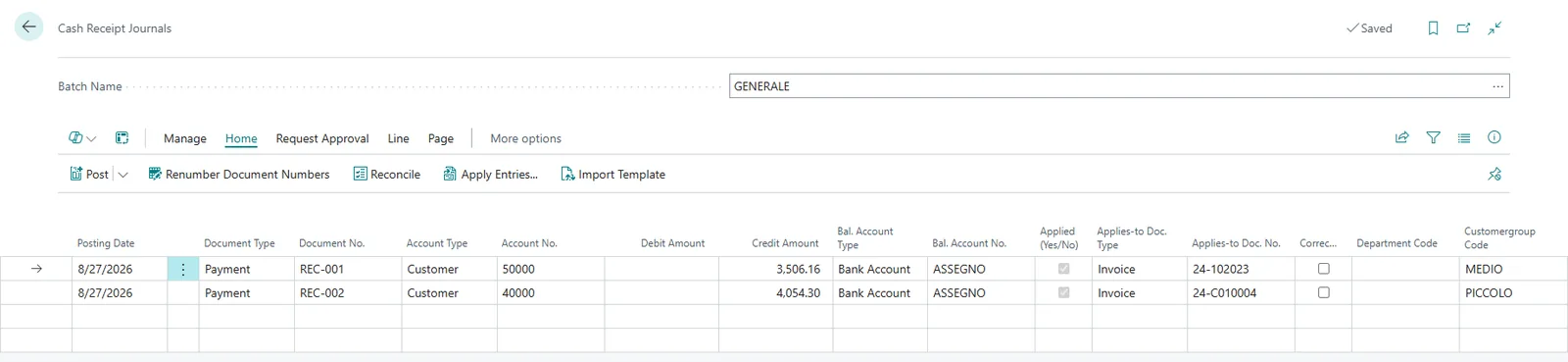Open the Line menu
Viewport: 1568px width, 362px height.
[x=398, y=138]
